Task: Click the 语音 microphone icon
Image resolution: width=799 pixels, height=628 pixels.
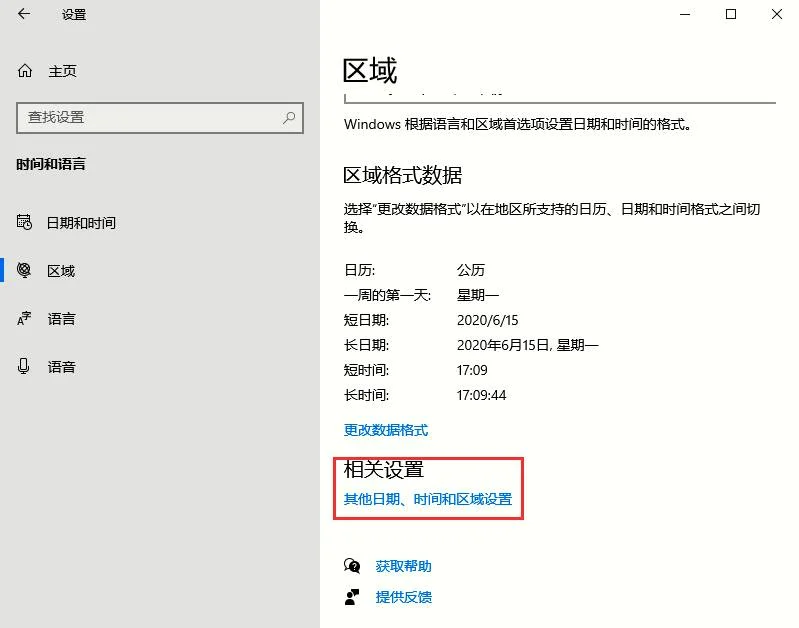Action: 23,366
